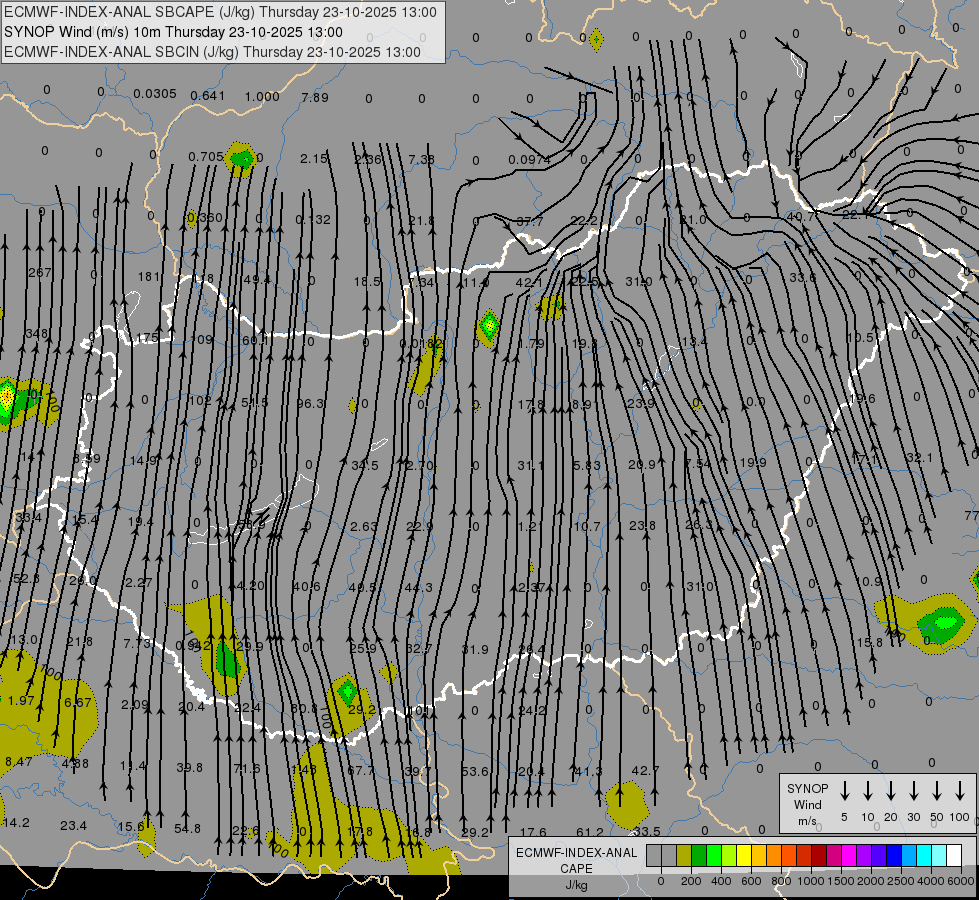
Task: Click the grid value 7.89
Action: (315, 97)
